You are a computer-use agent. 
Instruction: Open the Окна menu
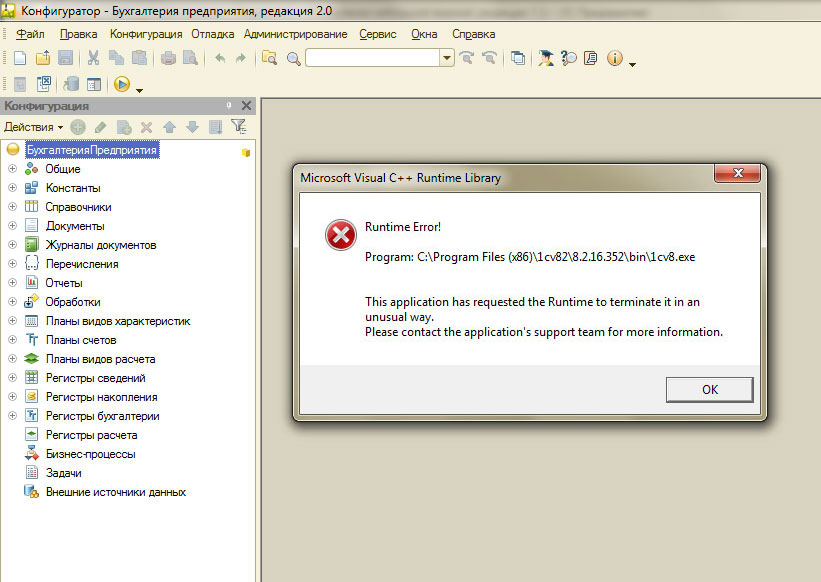[424, 34]
